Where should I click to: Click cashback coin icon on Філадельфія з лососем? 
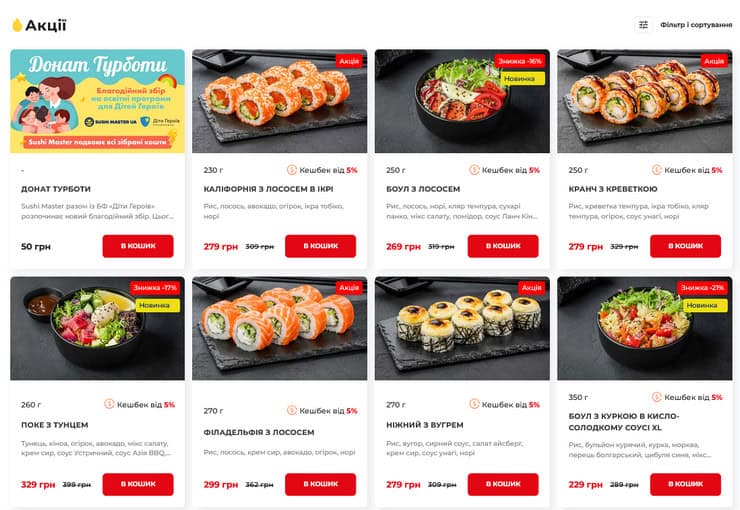[x=292, y=410]
